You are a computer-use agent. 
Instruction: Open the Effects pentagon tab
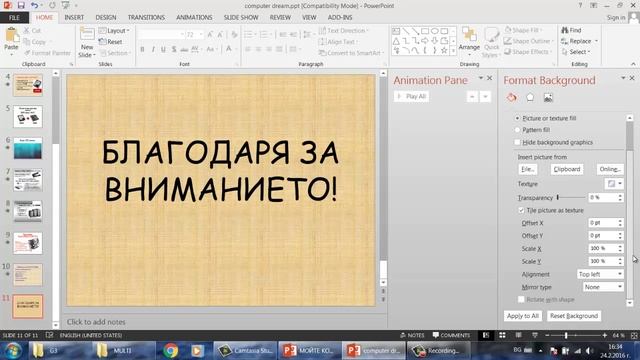[x=530, y=98]
